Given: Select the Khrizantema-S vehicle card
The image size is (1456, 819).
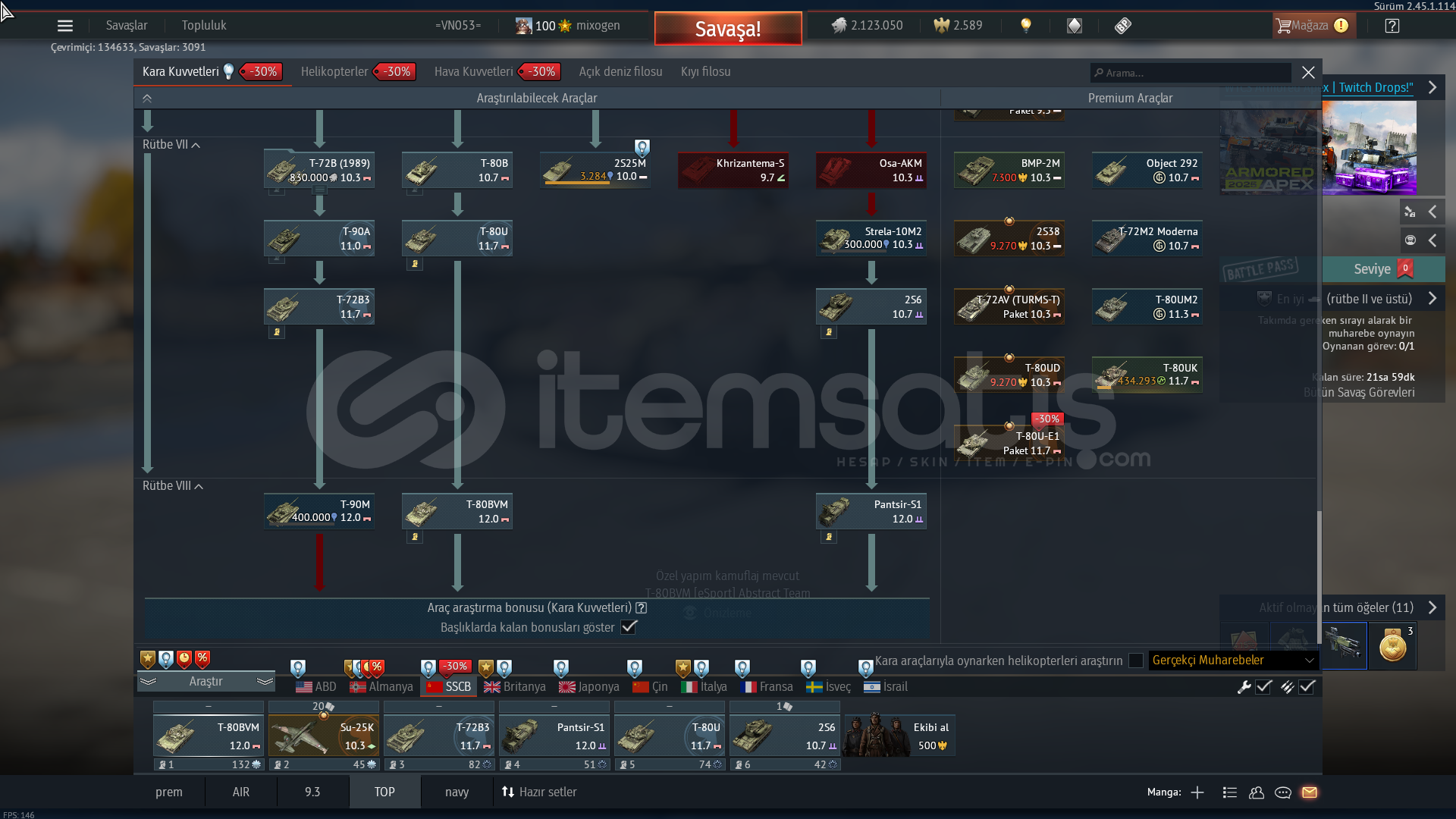Looking at the screenshot, I should click(x=733, y=170).
